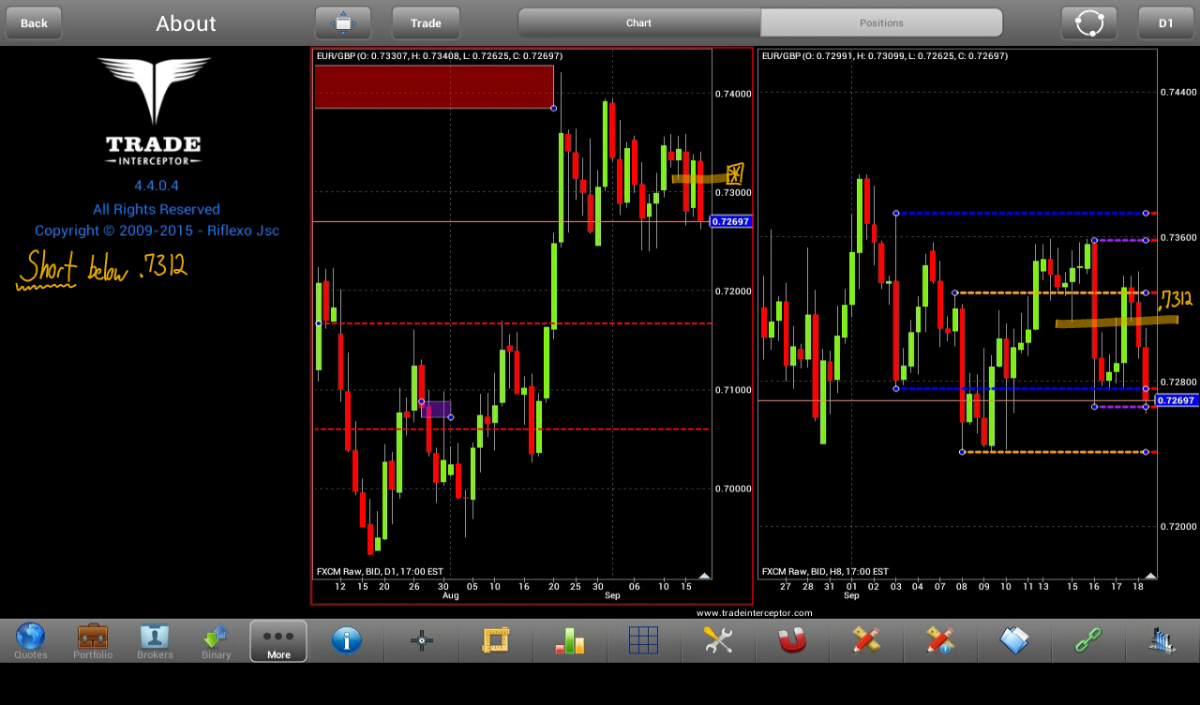Open the Portfolio briefcase icon

93,640
